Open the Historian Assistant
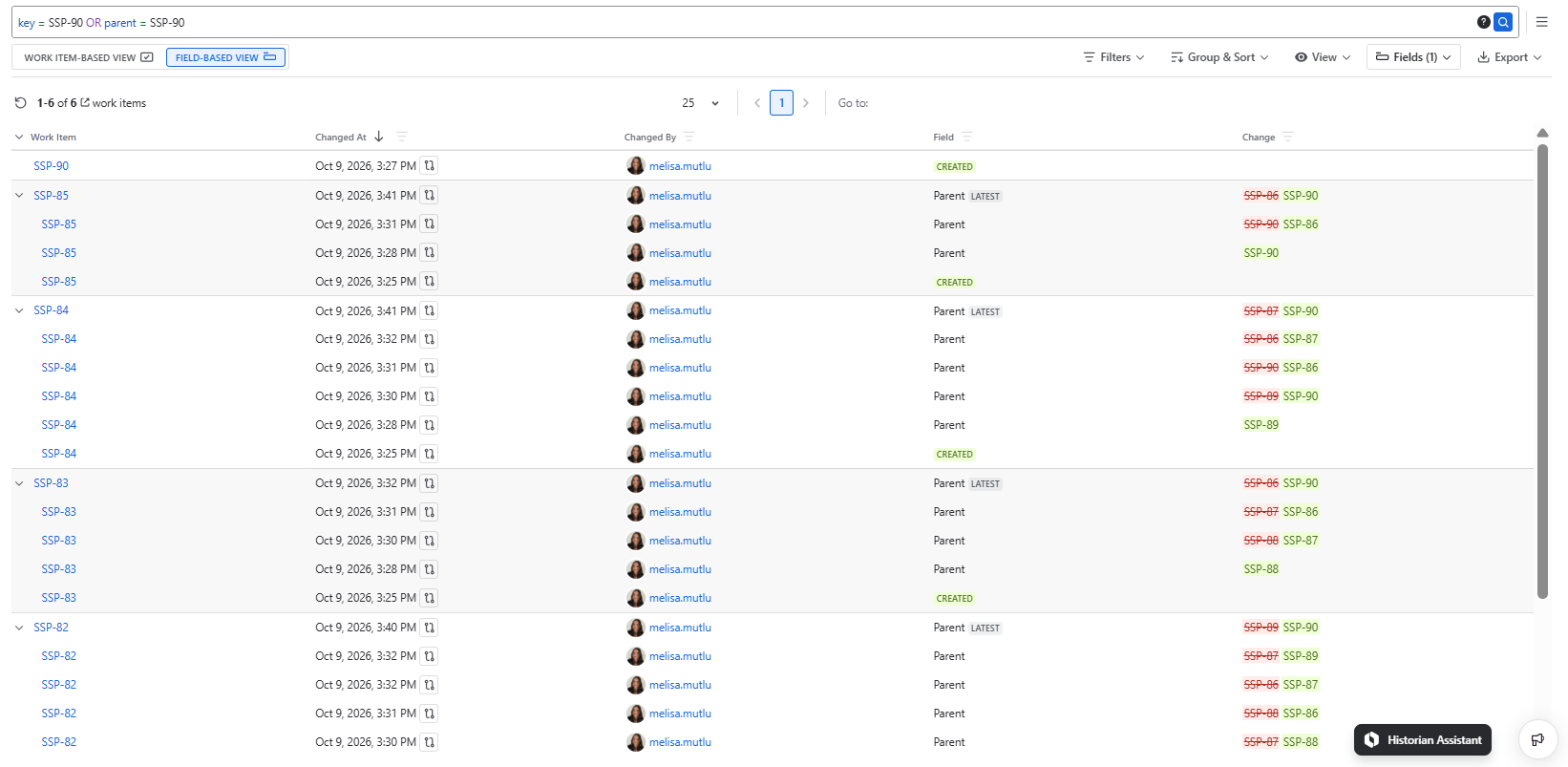The width and height of the screenshot is (1568, 767). coord(1423,739)
